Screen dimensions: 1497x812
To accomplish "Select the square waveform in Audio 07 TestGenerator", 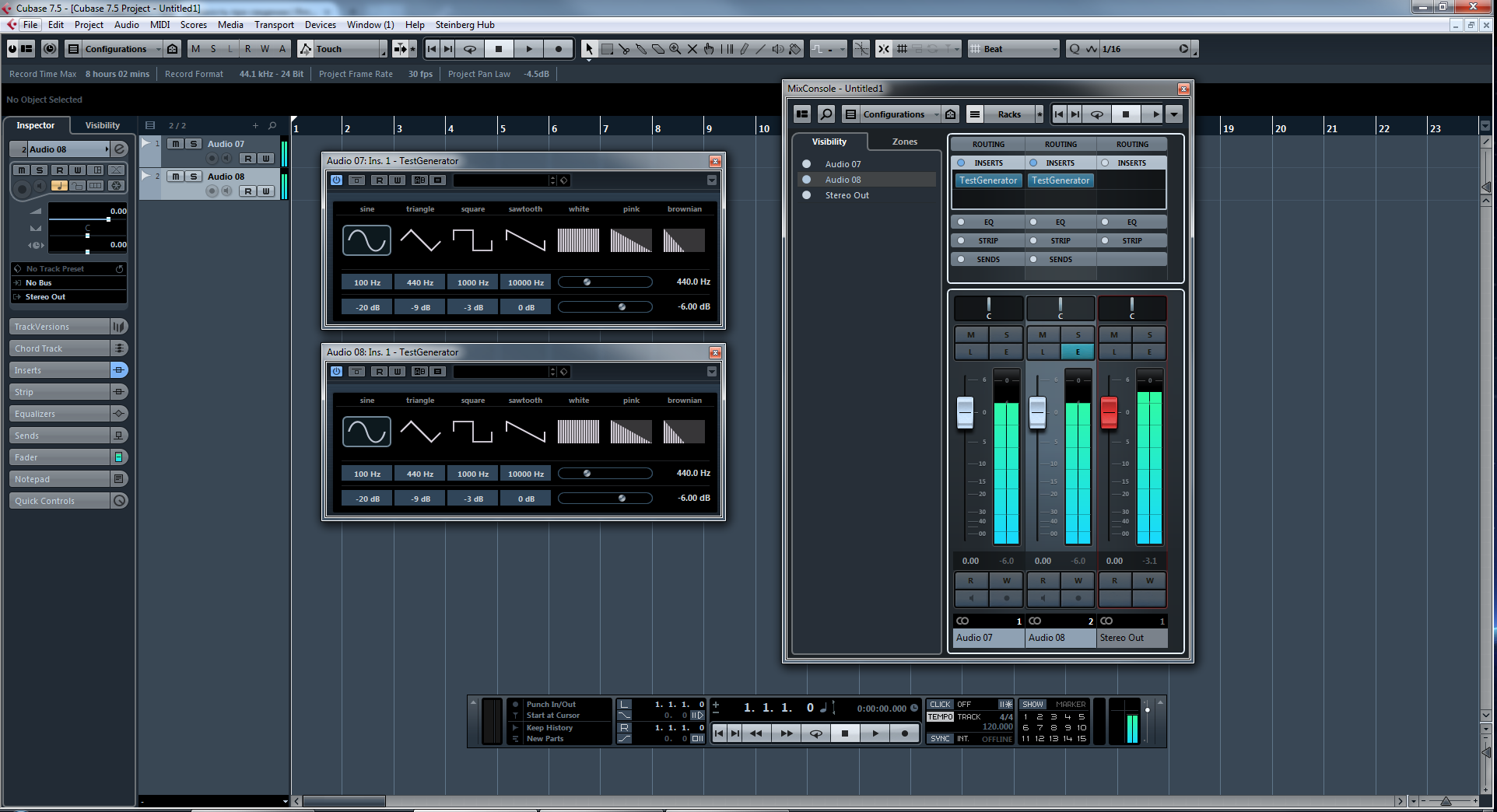I will point(473,240).
